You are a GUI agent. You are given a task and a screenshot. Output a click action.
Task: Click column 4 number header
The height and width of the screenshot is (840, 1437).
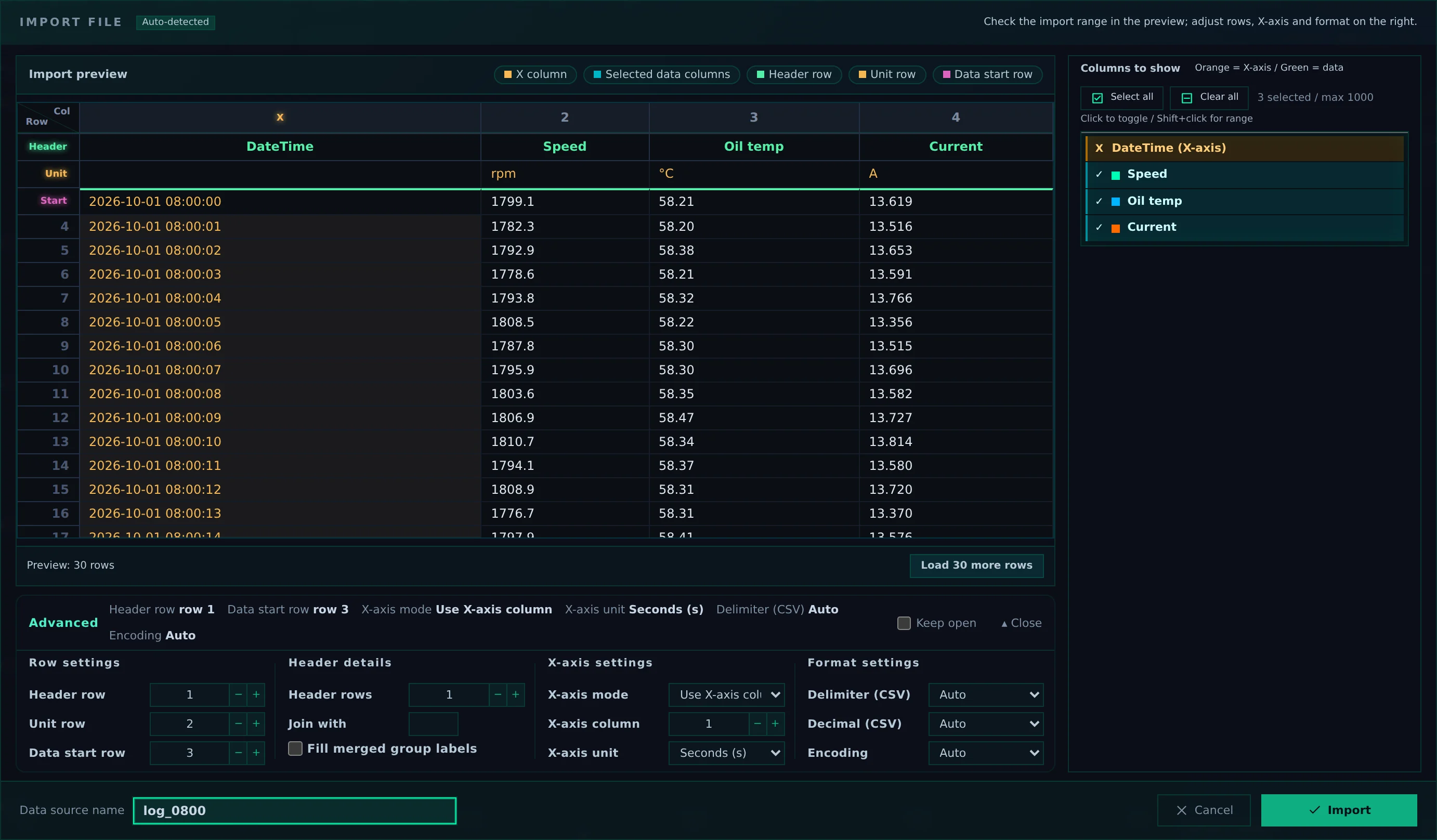coord(956,117)
